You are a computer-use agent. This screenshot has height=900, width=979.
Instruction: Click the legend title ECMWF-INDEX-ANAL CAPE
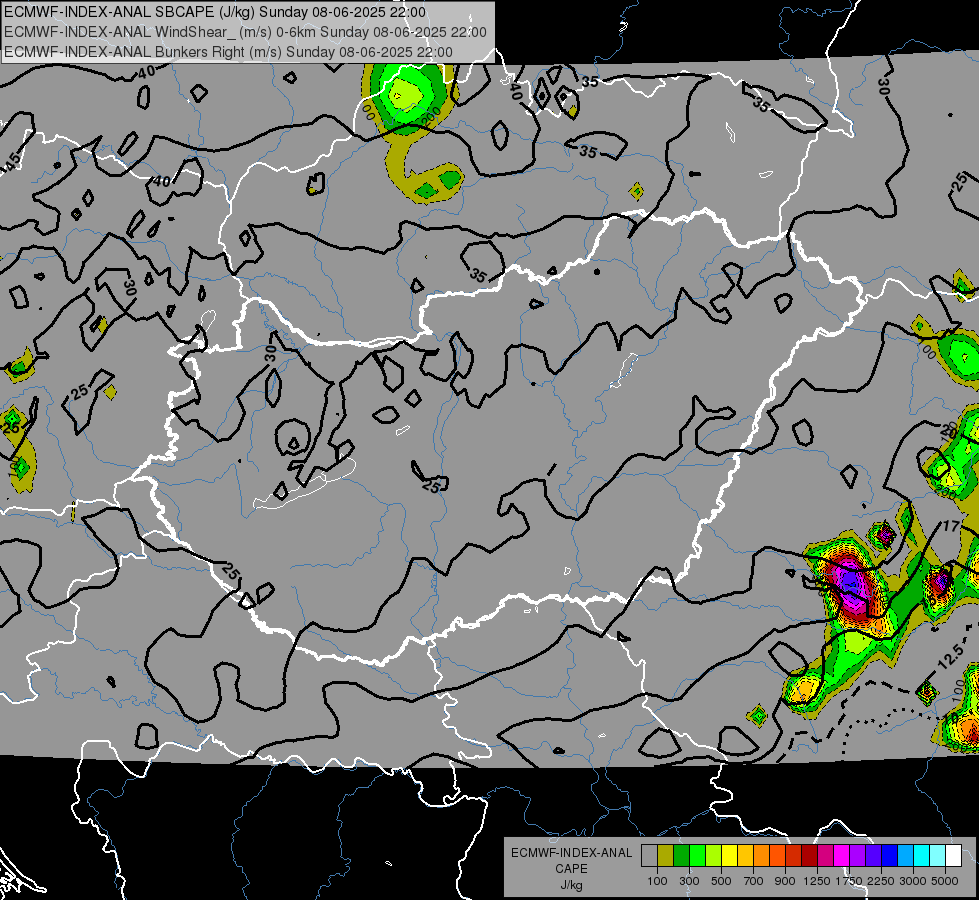point(572,861)
